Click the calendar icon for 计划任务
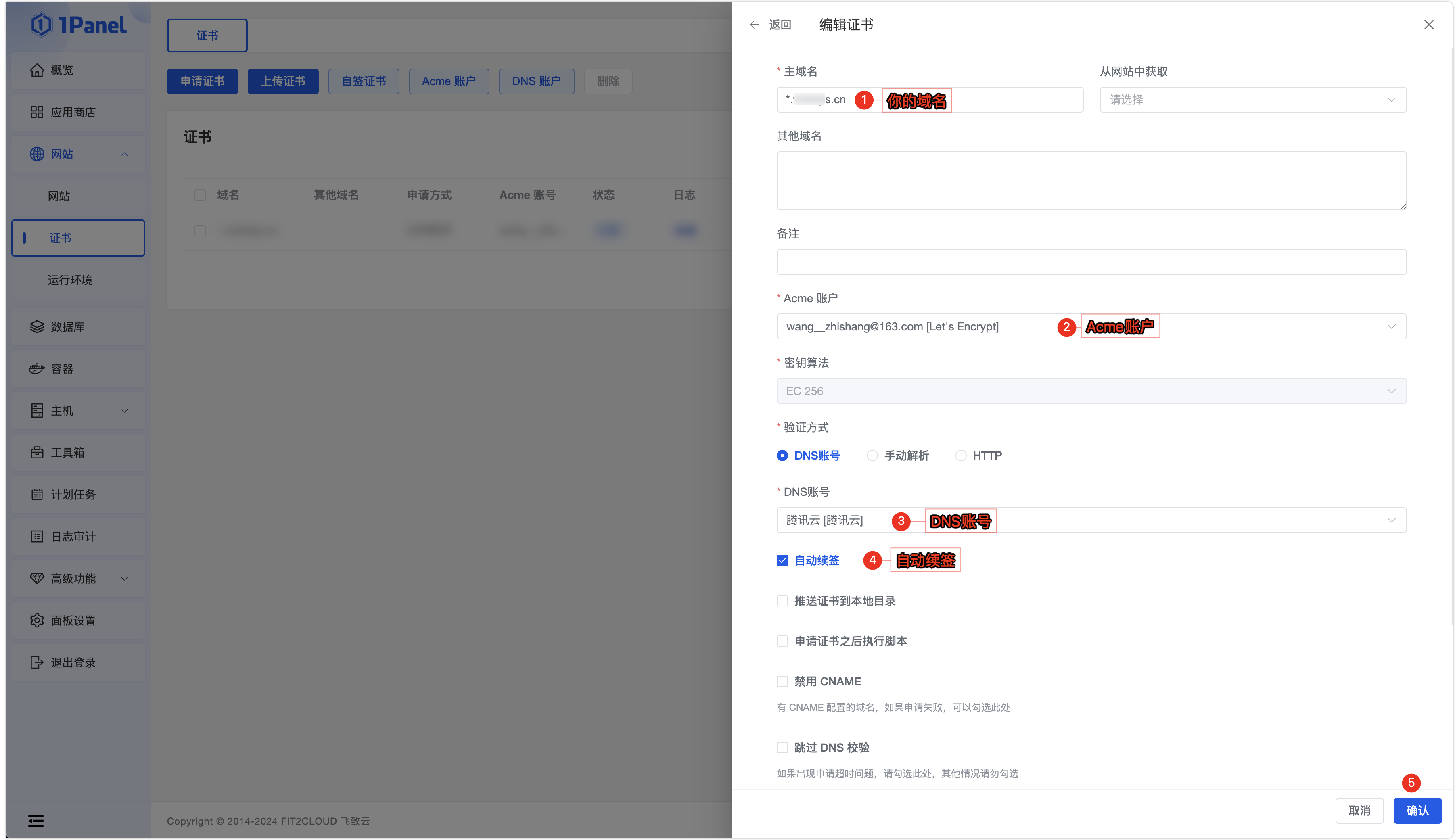Viewport: 1455px width, 840px height. tap(37, 494)
